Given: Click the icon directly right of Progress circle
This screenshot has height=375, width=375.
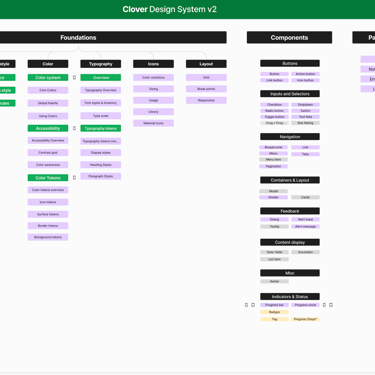Looking at the screenshot, I should [324, 305].
